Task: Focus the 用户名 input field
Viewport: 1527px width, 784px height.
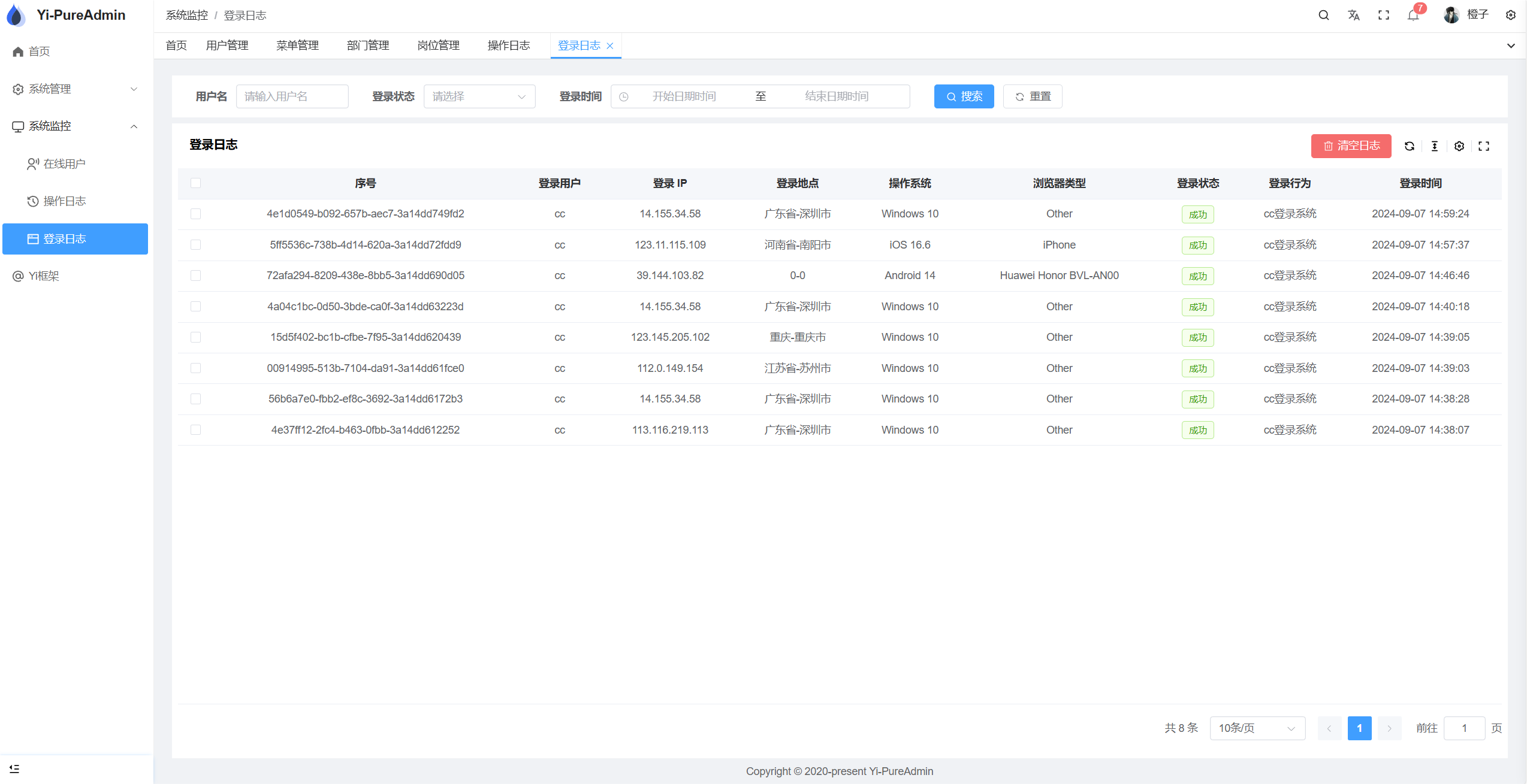Action: point(292,96)
